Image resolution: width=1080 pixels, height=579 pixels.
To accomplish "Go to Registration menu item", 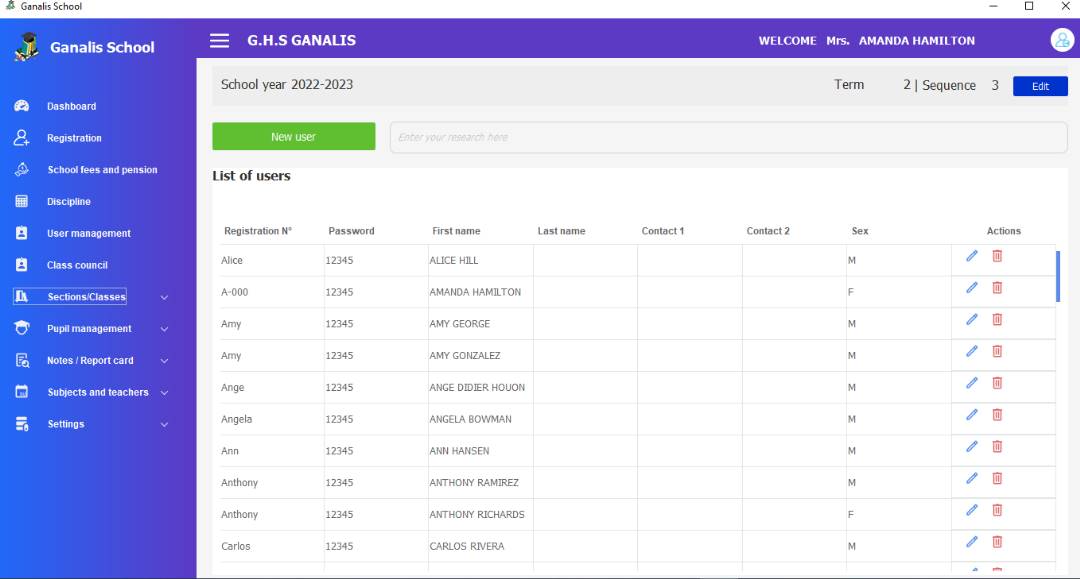I will click(x=74, y=138).
